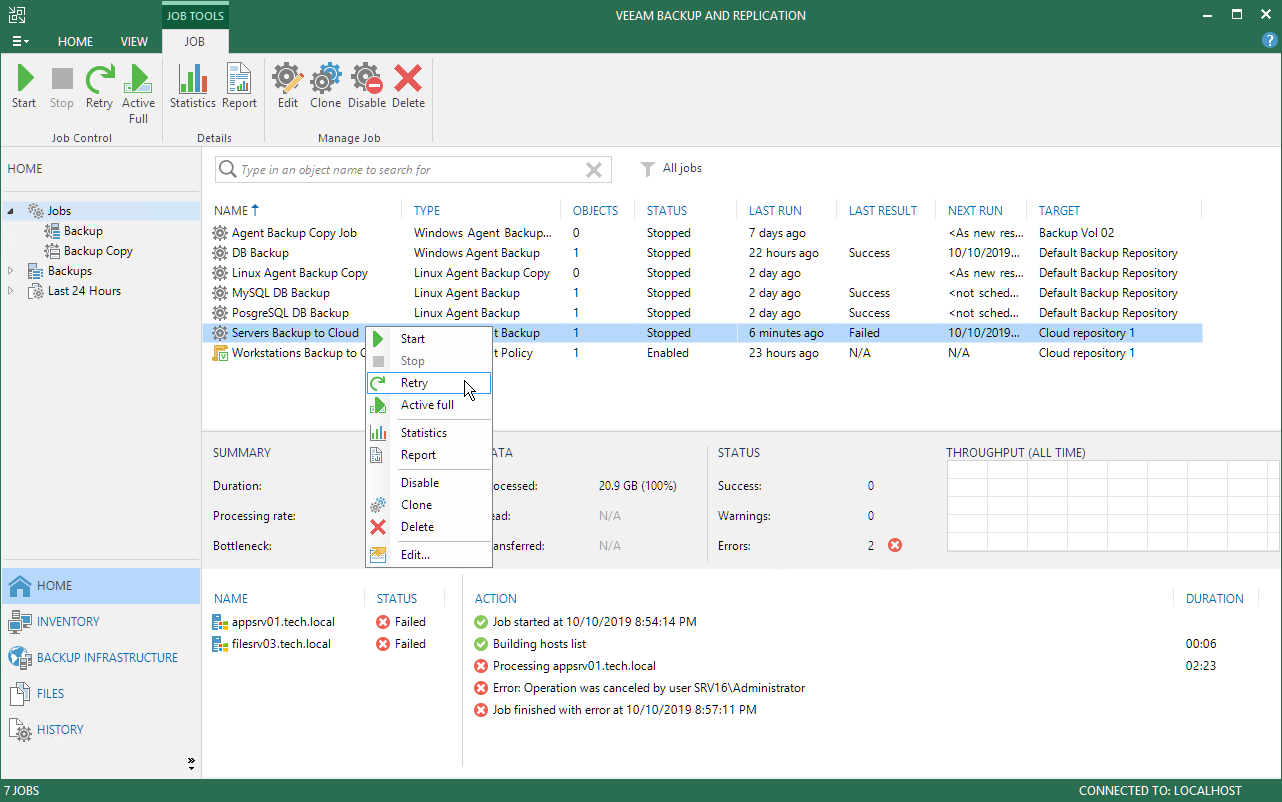The height and width of the screenshot is (802, 1282).
Task: Sort by the LAST RESULT column header
Action: coord(883,211)
